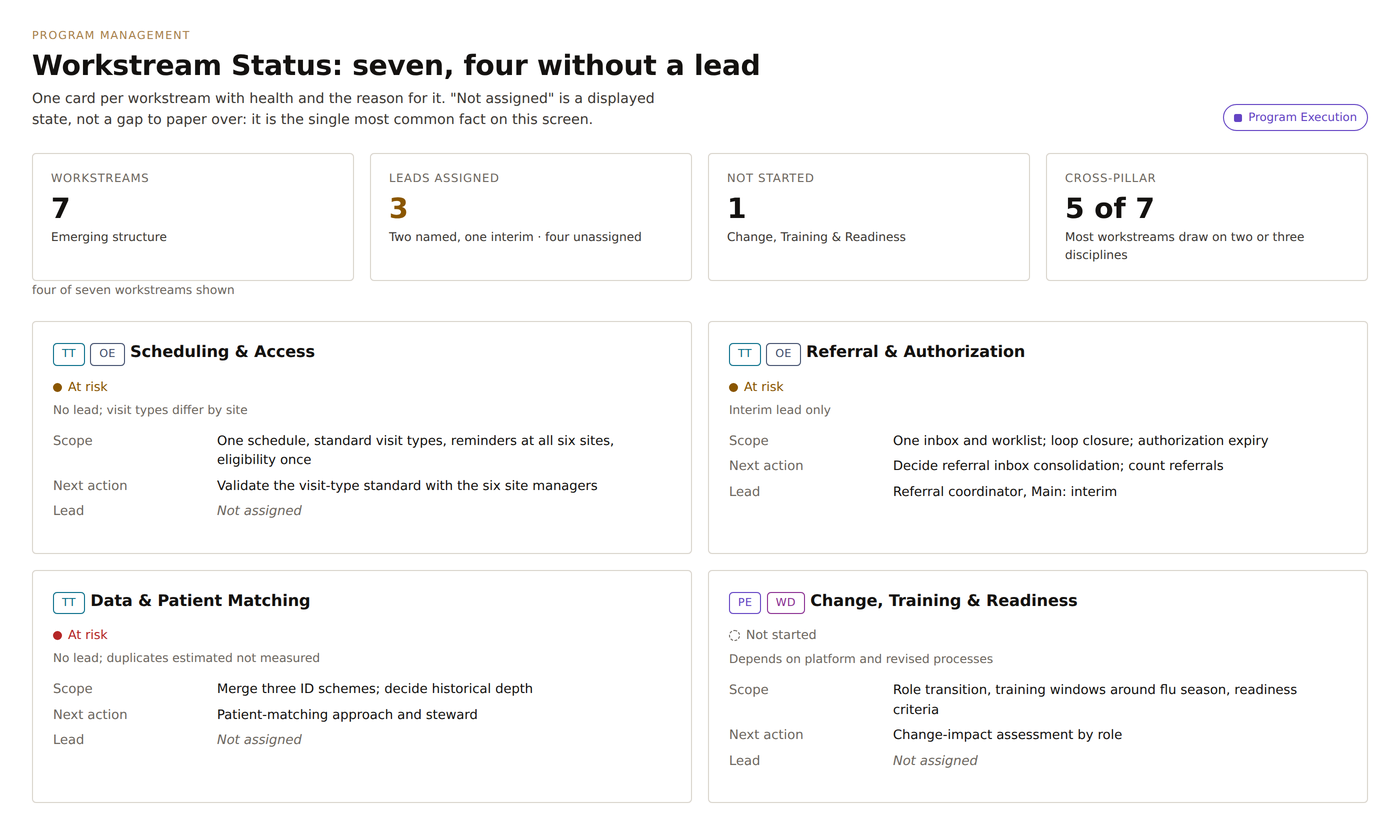
Task: Click 'Interim lead only' reason text
Action: pos(780,410)
